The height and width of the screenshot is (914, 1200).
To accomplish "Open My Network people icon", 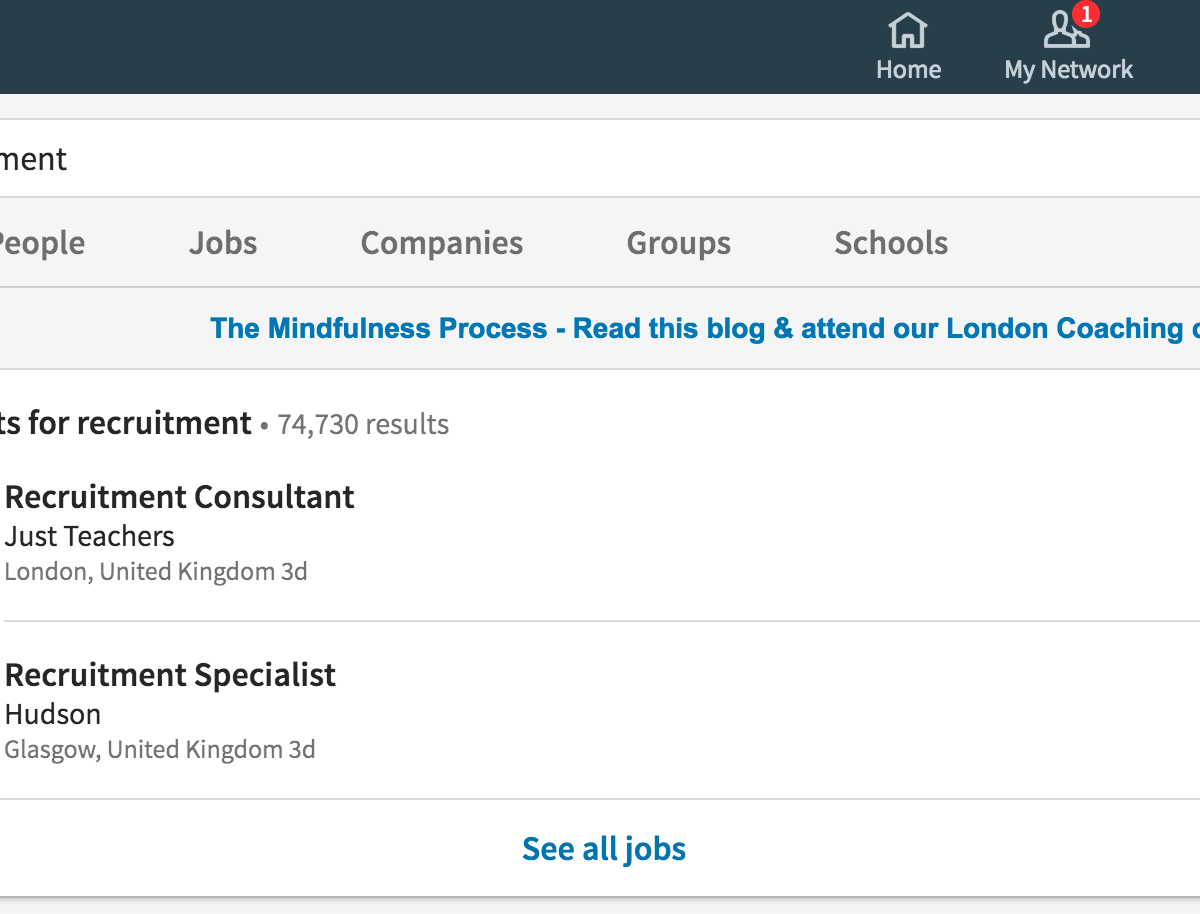I will coord(1066,30).
